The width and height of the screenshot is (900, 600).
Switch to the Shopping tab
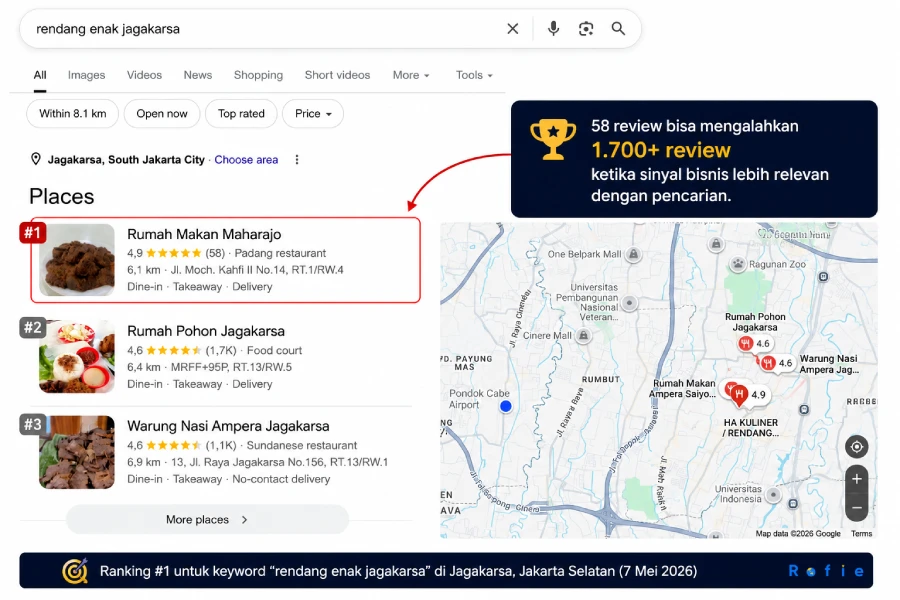(258, 75)
